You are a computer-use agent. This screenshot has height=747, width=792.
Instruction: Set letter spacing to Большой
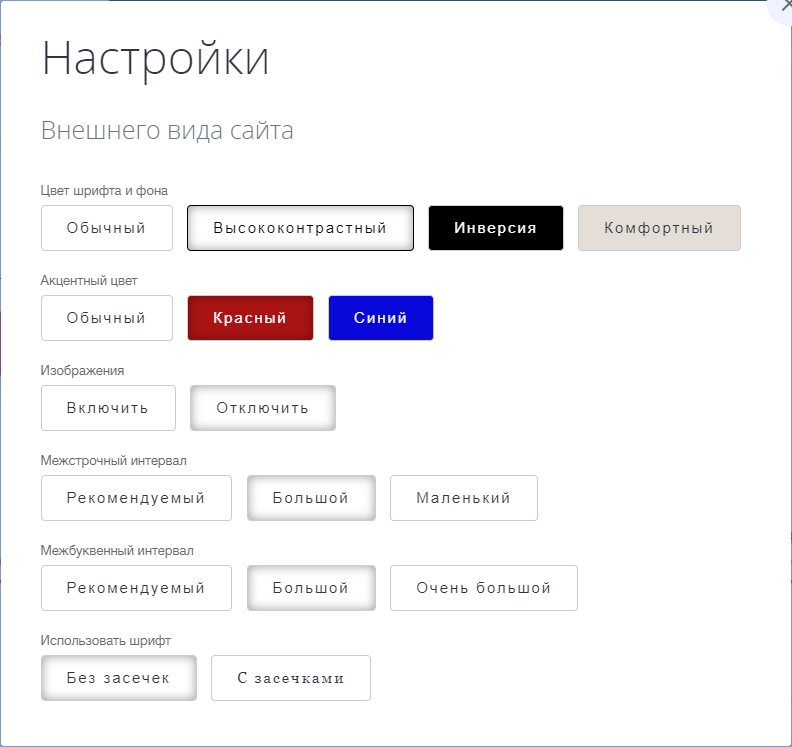pyautogui.click(x=311, y=588)
